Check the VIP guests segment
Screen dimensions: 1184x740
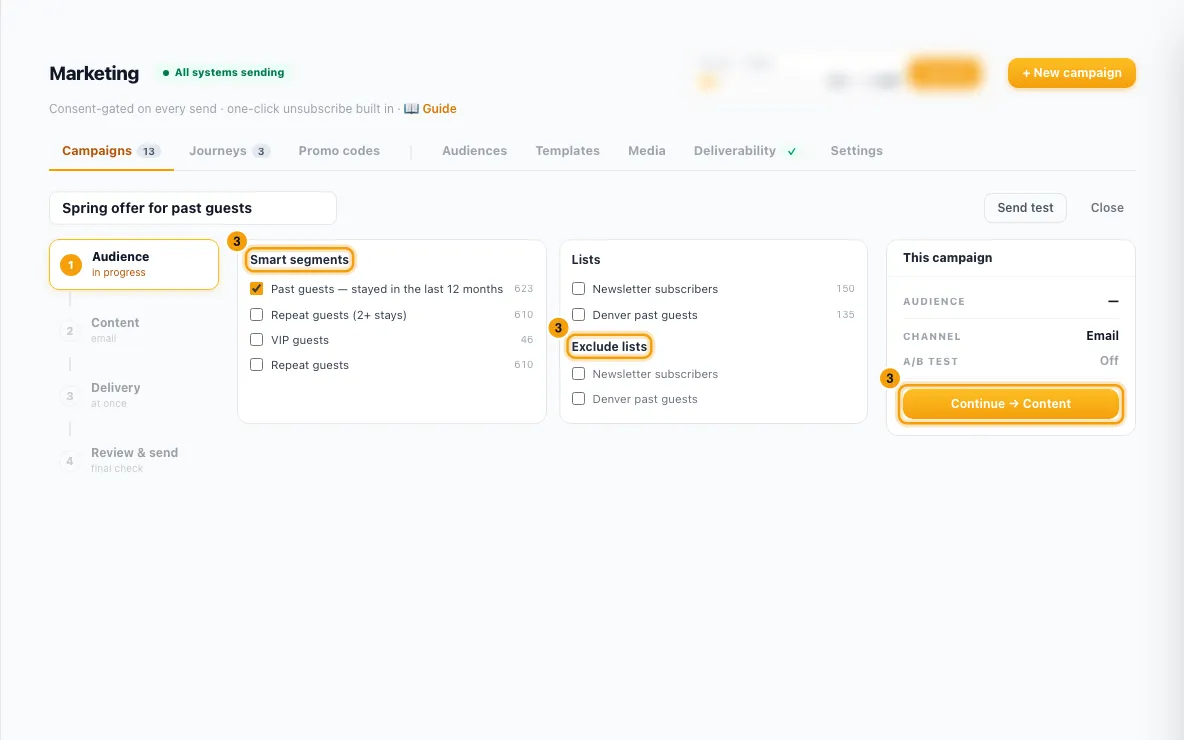[x=257, y=340]
